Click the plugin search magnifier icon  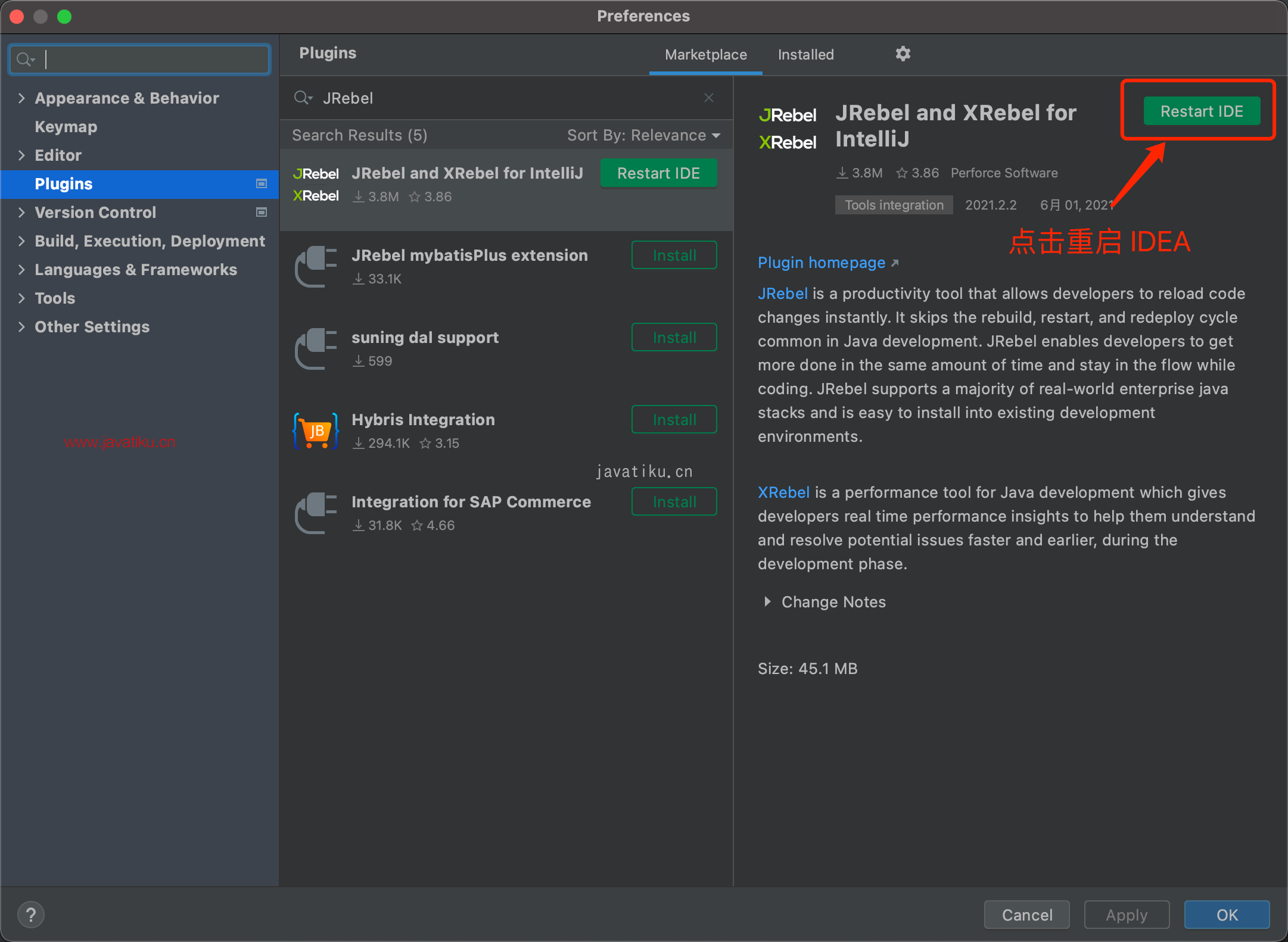(x=303, y=98)
